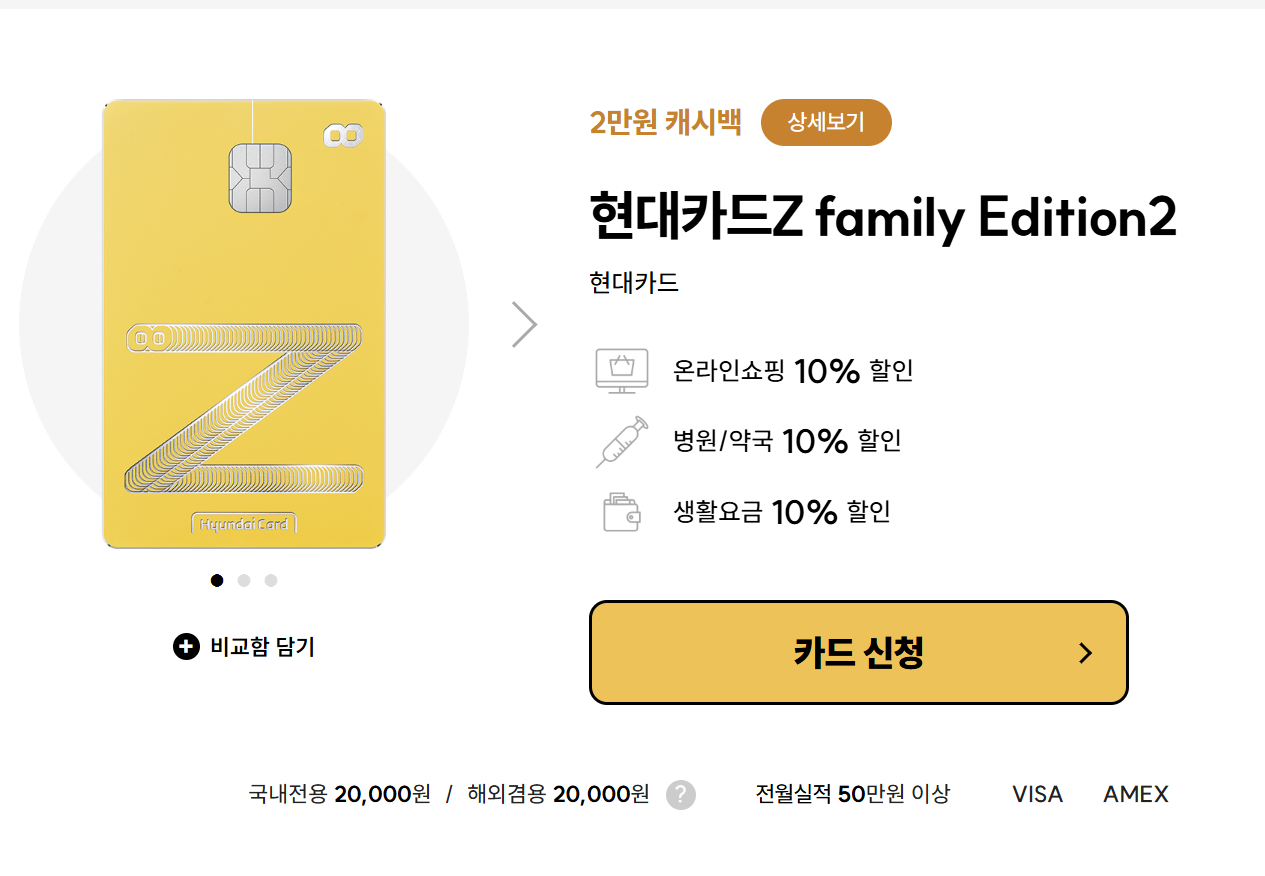Select the syringe icon beside 병원/약국 benefit
1265x876 pixels.
tap(621, 441)
